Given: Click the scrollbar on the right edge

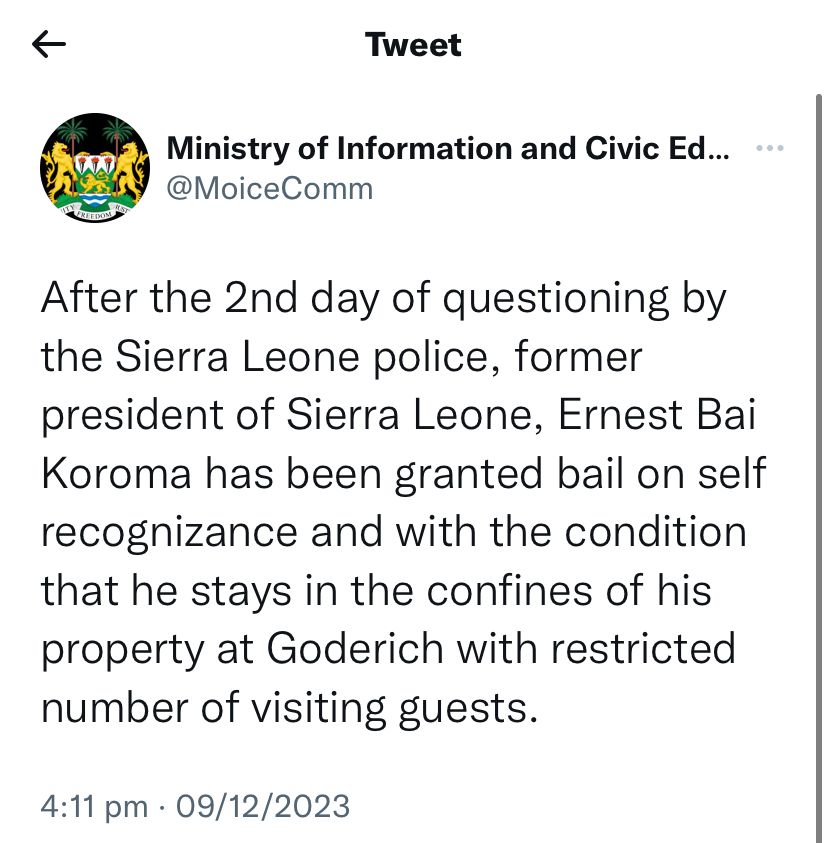Looking at the screenshot, I should [819, 300].
